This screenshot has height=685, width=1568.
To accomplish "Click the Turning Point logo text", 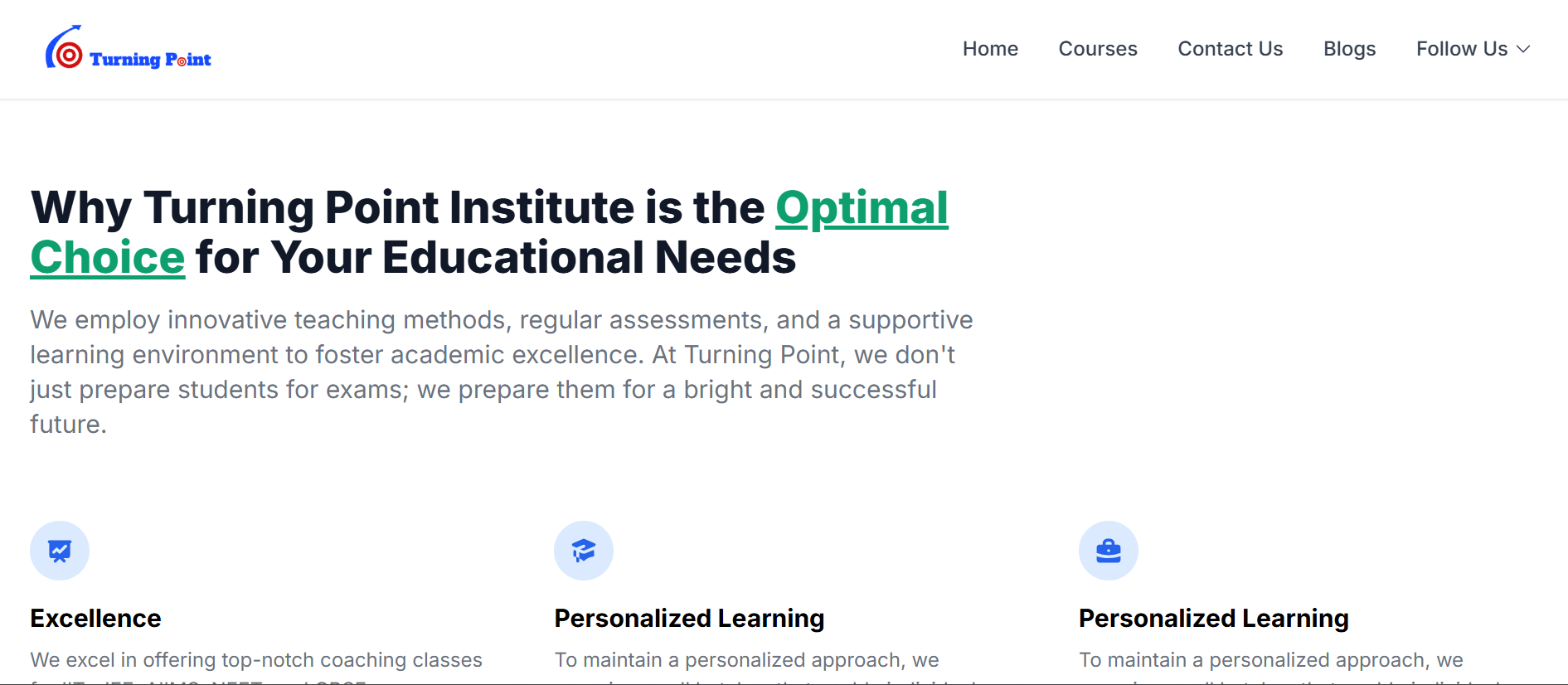I will (150, 60).
